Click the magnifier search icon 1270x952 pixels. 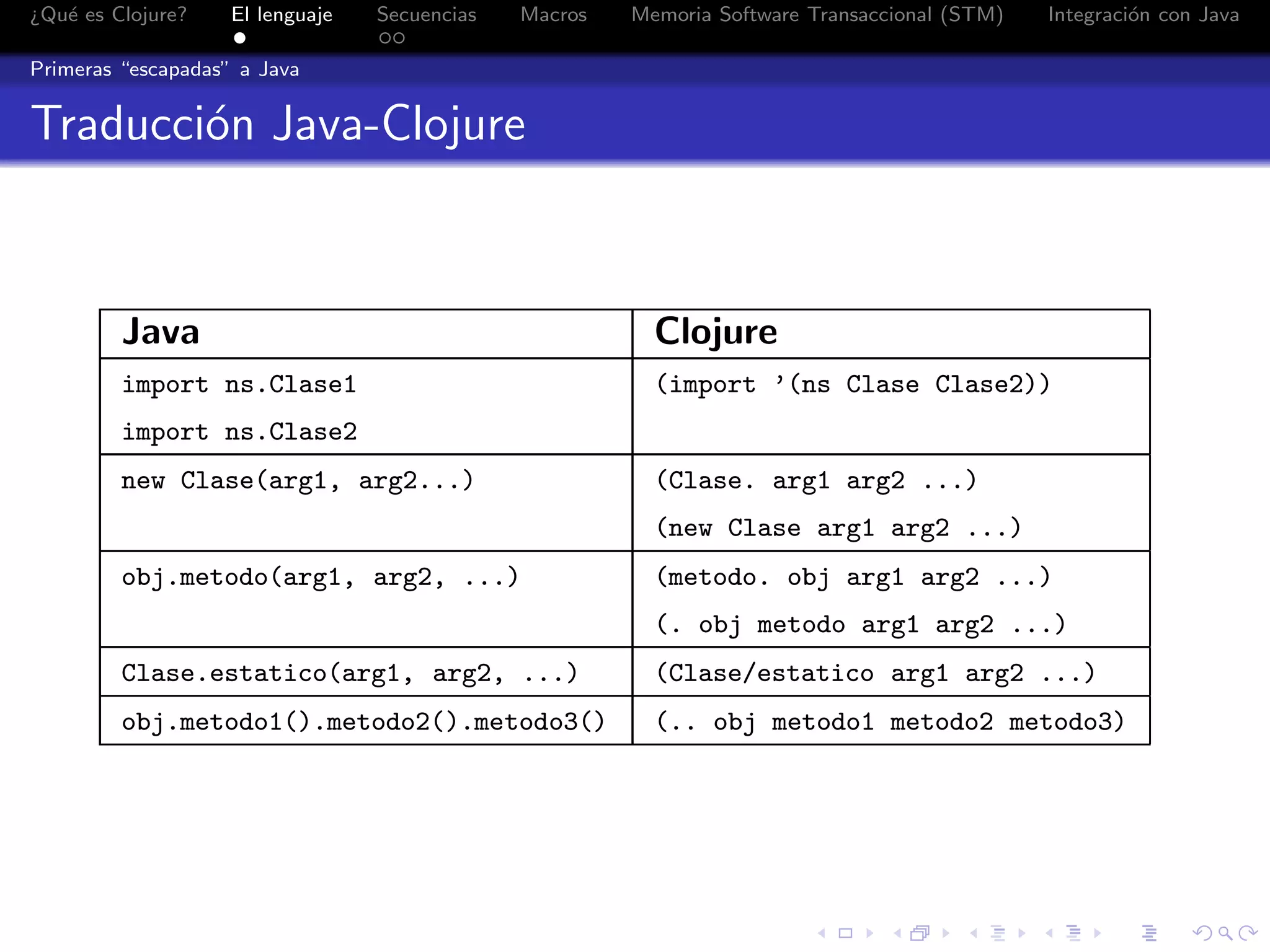pyautogui.click(x=1225, y=933)
